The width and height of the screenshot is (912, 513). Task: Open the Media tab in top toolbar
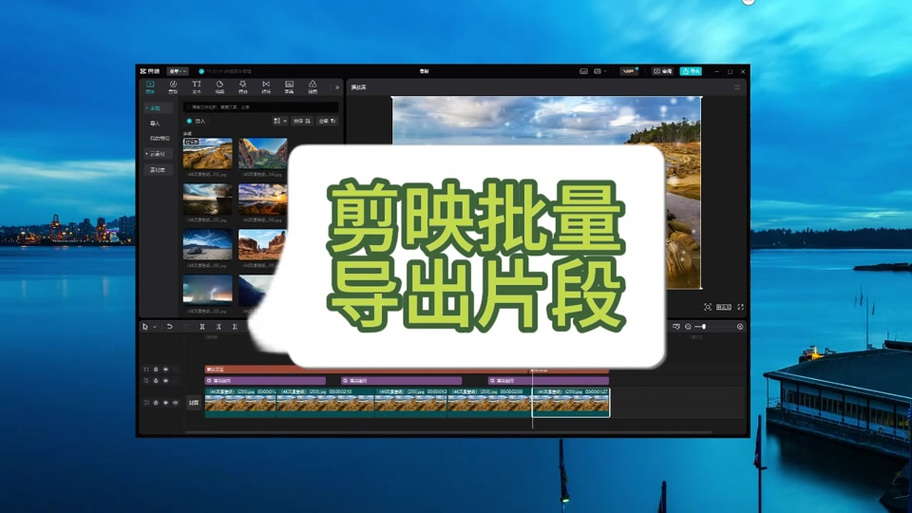click(x=150, y=87)
